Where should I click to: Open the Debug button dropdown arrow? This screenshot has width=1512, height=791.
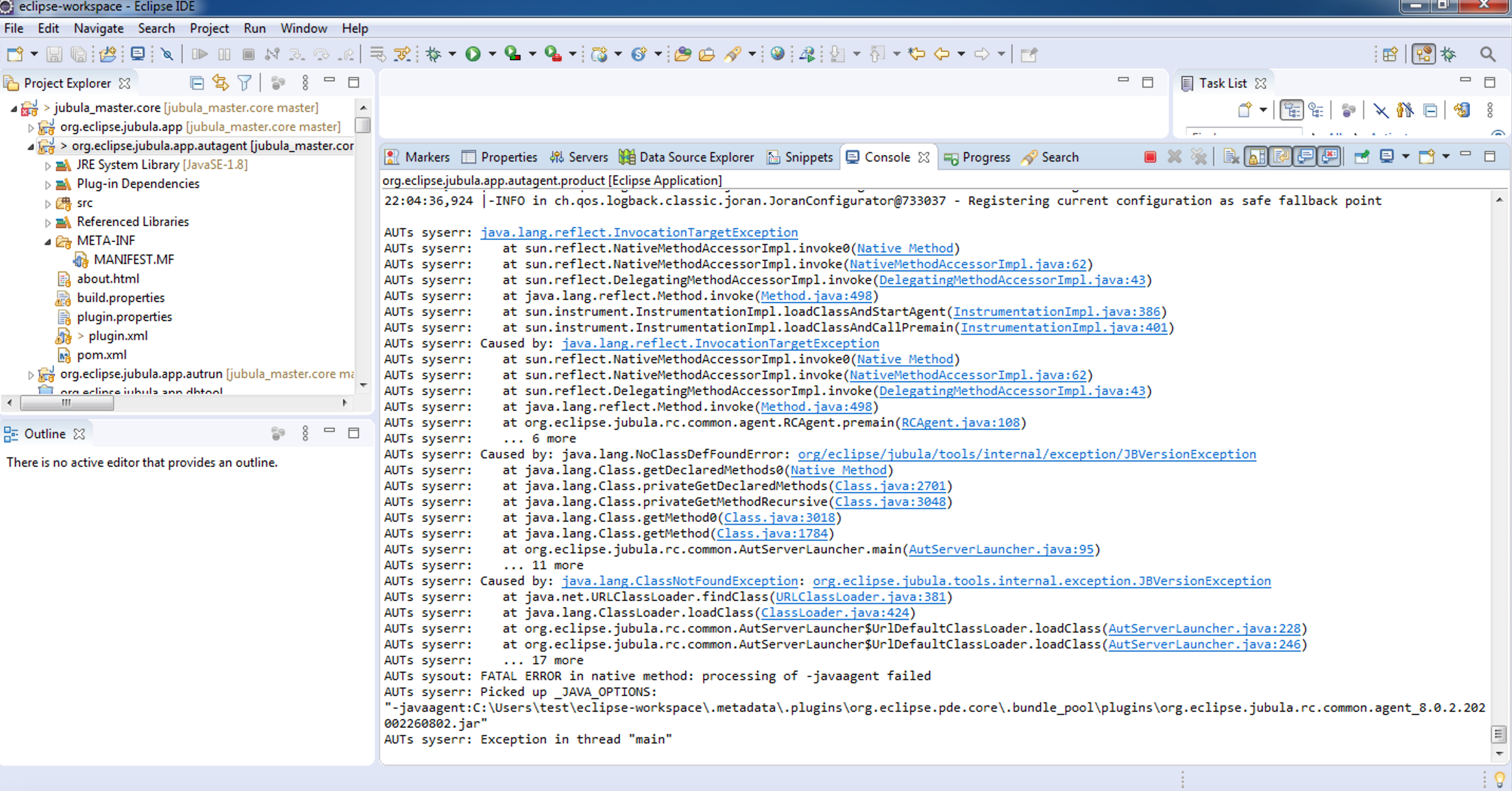point(452,54)
